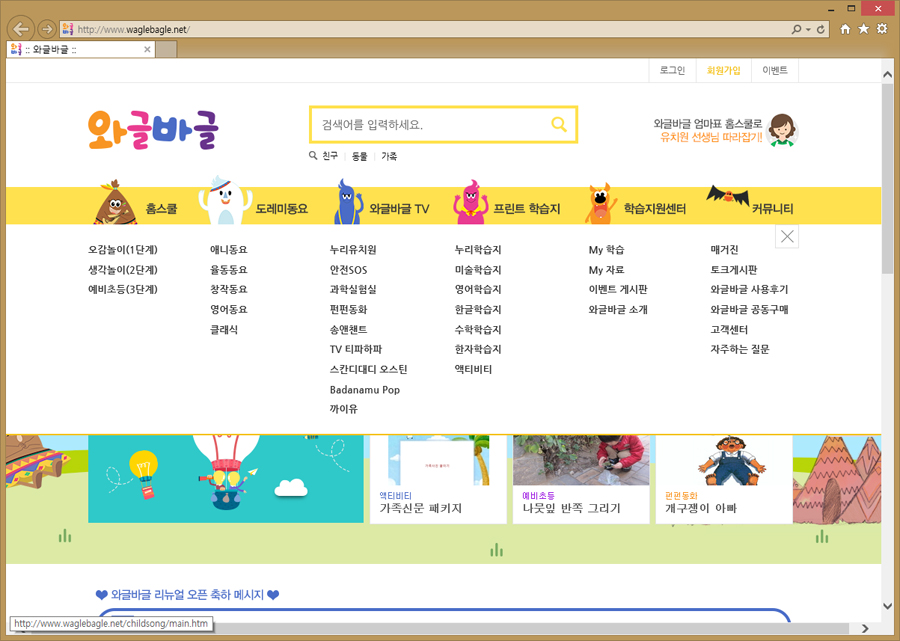The width and height of the screenshot is (900, 641).
Task: Select 미술학습지 submenu item
Action: pos(478,270)
